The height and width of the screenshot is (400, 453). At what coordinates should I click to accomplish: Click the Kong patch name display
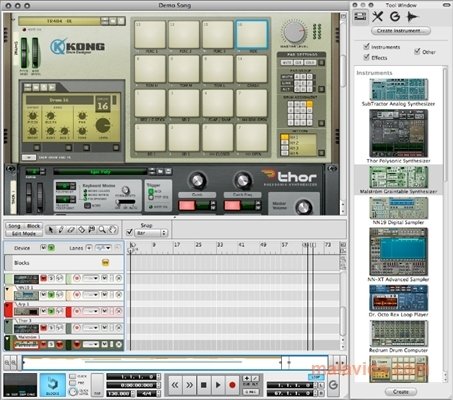pos(59,21)
